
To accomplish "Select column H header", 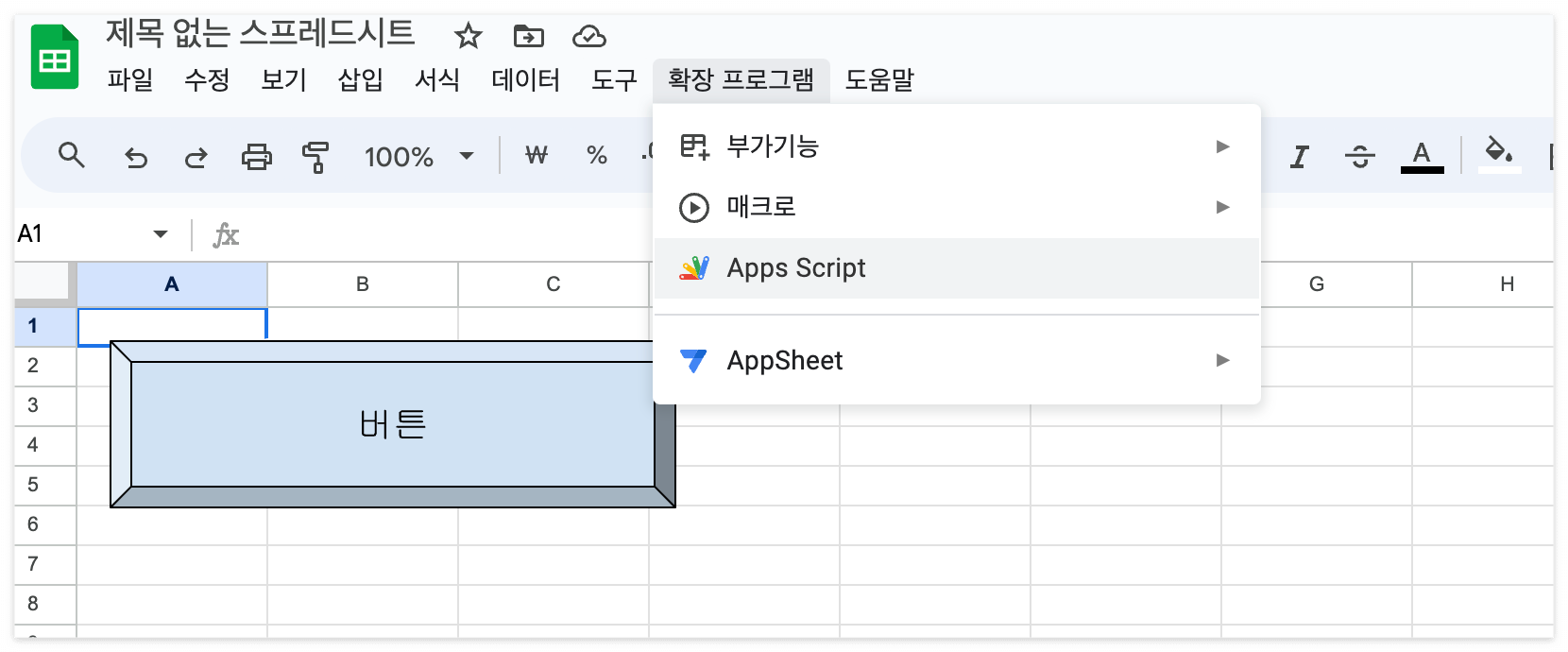I will click(x=1508, y=284).
